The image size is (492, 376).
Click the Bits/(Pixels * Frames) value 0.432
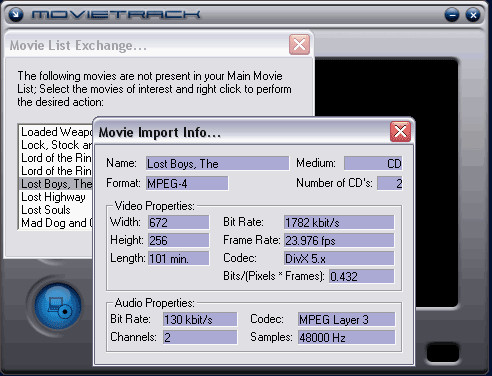362,276
